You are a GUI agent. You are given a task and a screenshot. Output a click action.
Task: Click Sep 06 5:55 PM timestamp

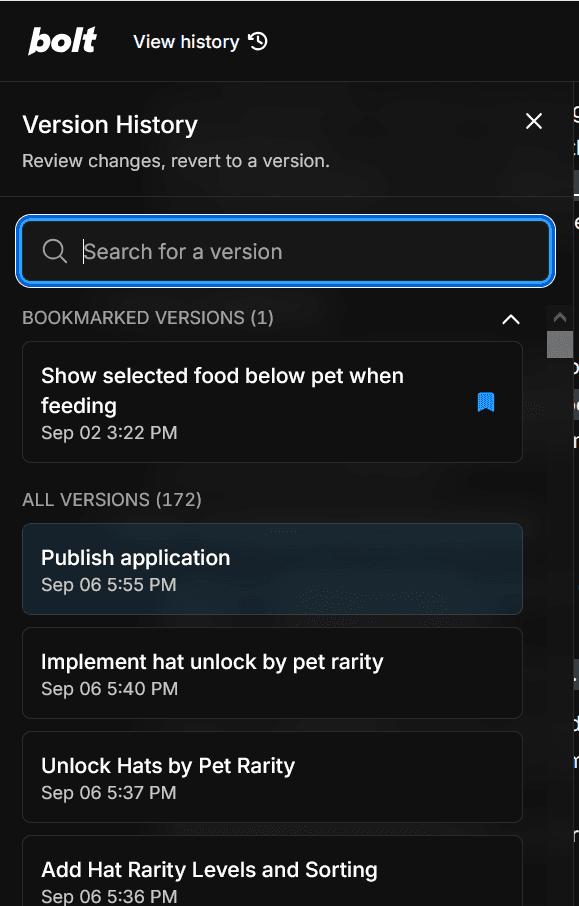click(109, 585)
